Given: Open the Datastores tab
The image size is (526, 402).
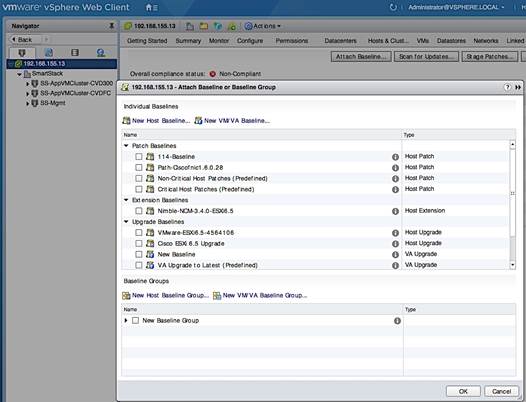Looking at the screenshot, I should pos(451,41).
